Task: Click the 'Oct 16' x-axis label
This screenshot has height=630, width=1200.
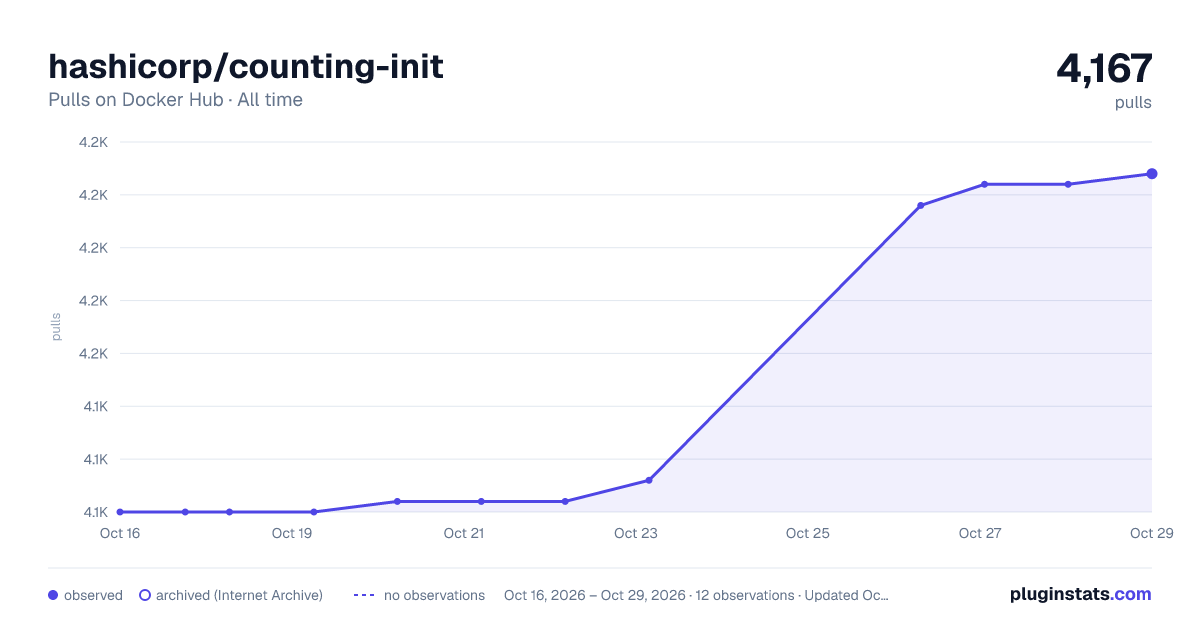Action: [120, 533]
